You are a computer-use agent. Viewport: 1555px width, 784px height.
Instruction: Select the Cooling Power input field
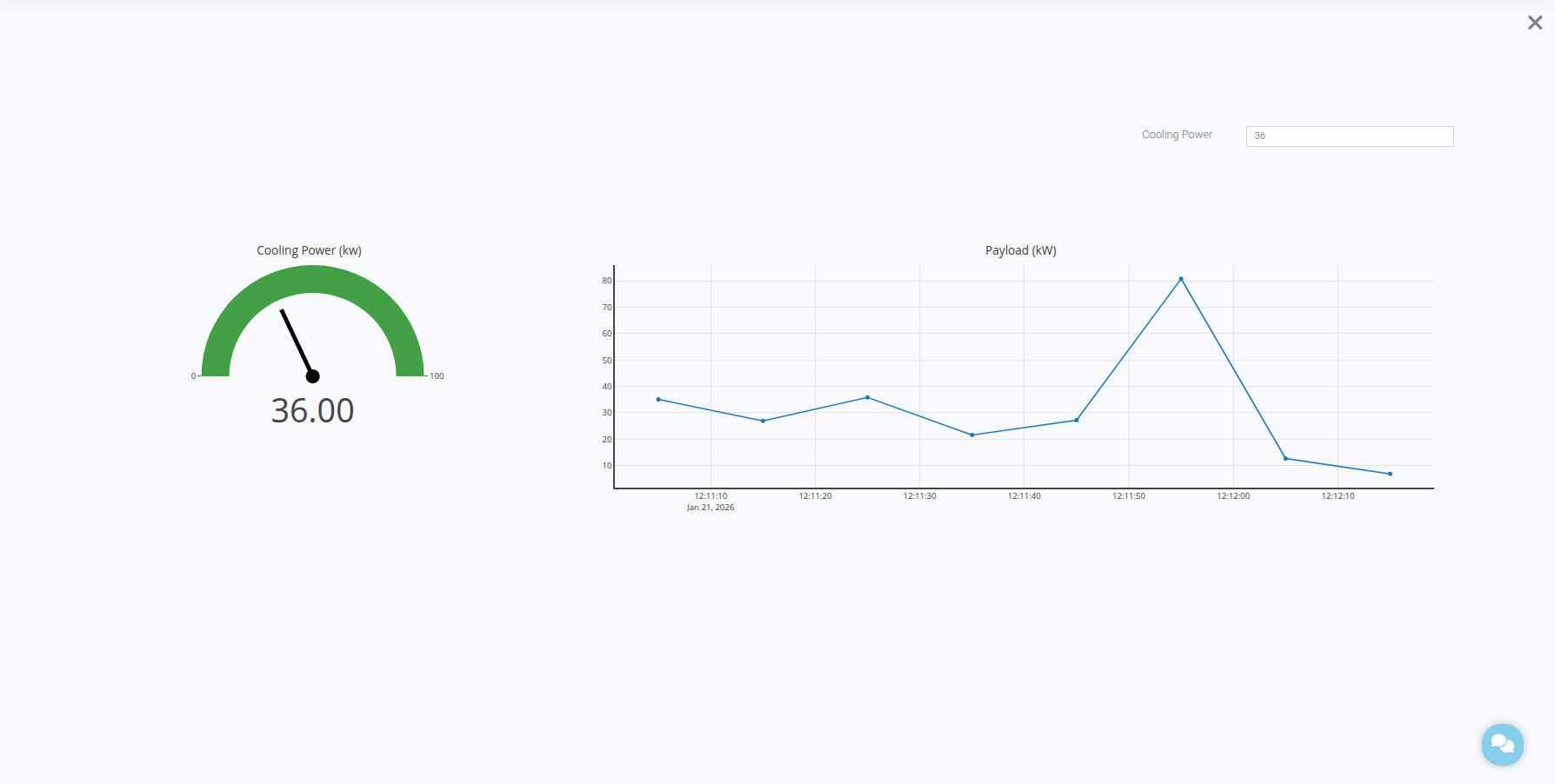click(1349, 136)
